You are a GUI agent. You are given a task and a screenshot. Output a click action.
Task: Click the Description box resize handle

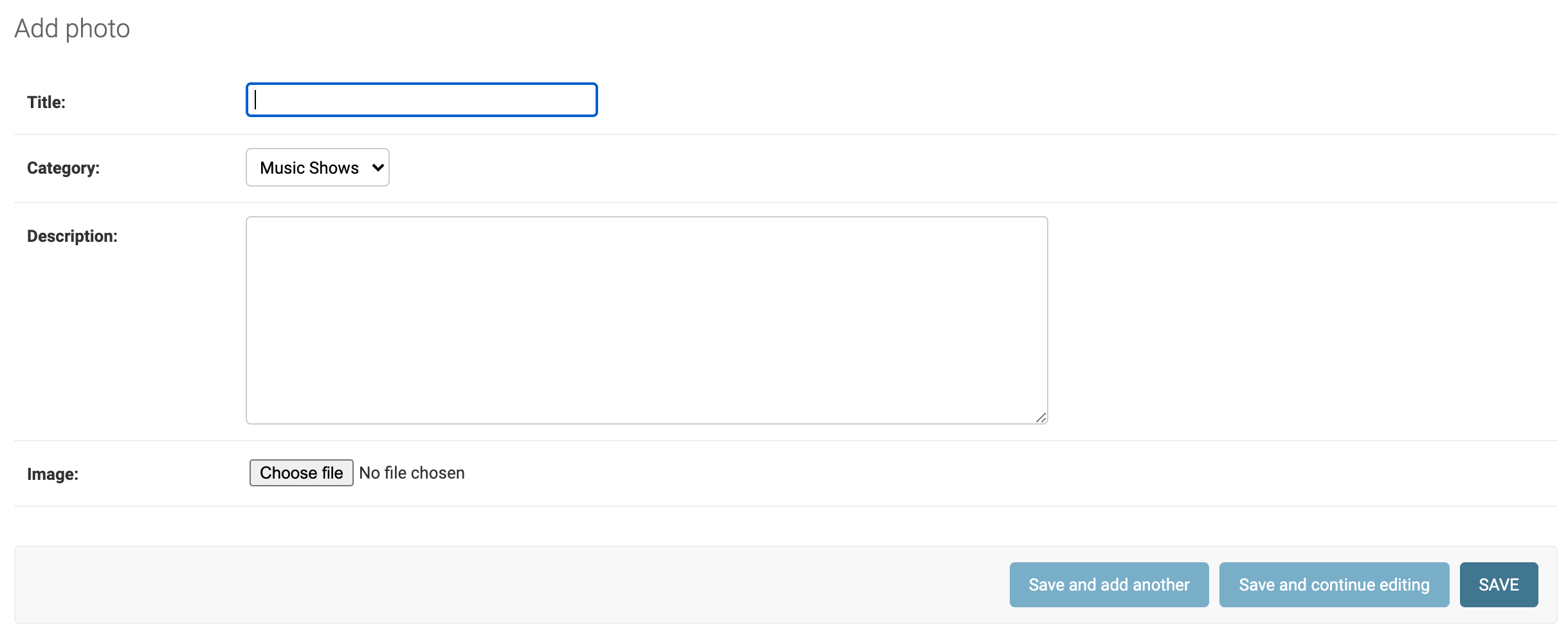point(1041,417)
